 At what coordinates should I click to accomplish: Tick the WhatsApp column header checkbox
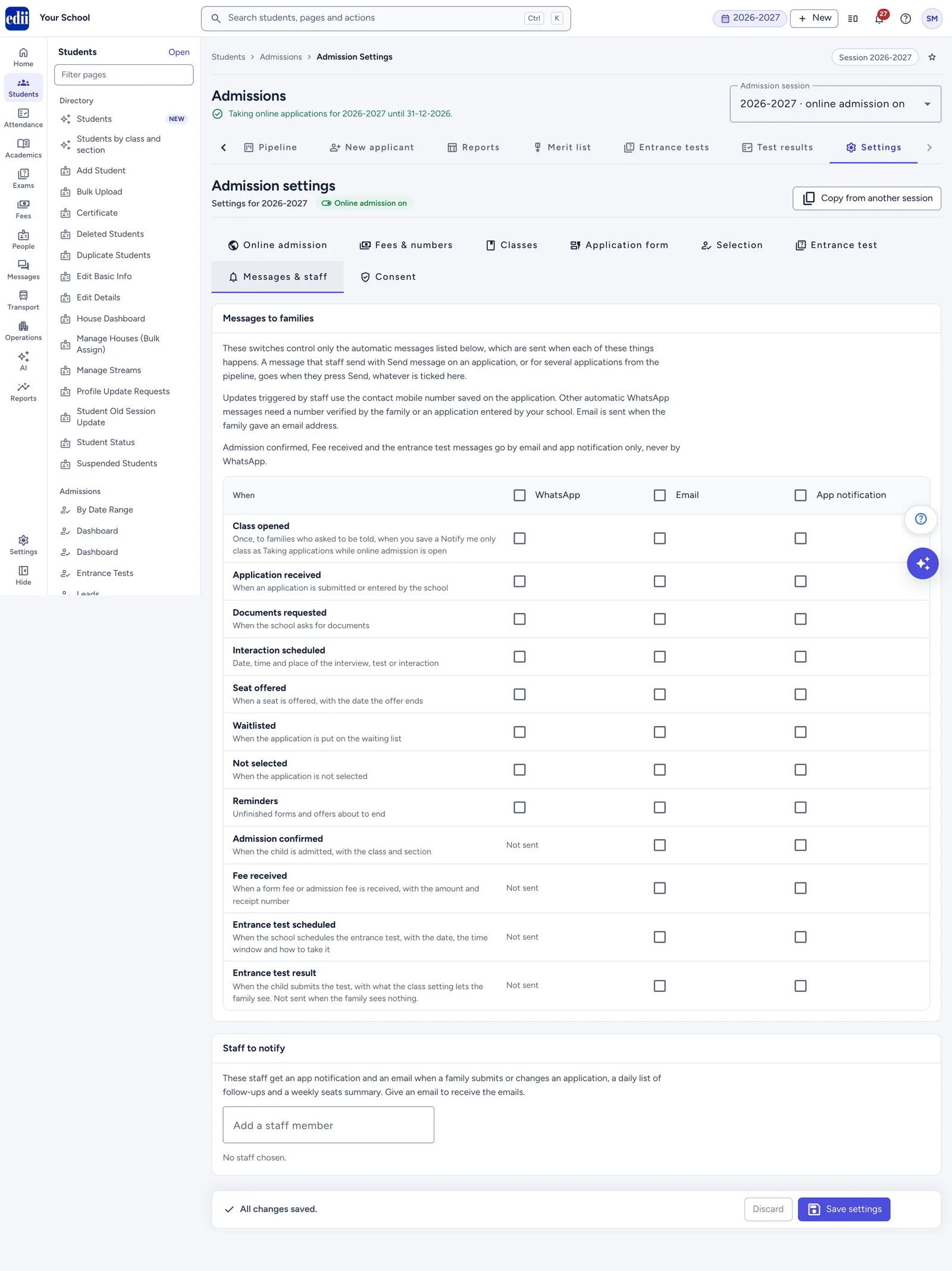(519, 495)
